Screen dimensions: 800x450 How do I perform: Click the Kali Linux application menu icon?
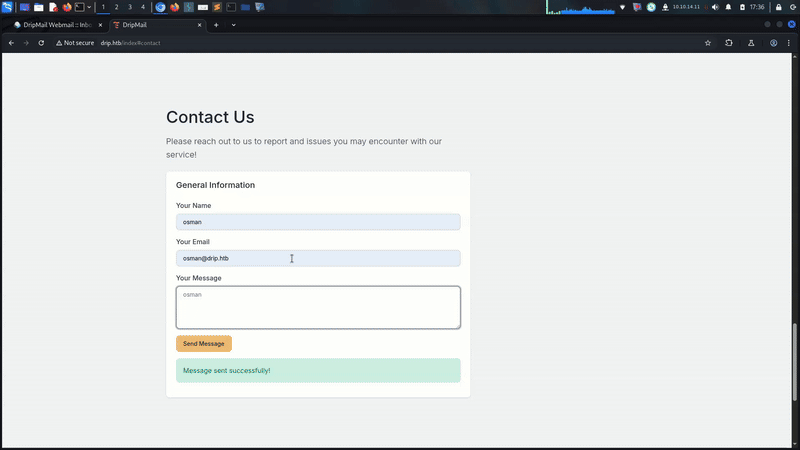(8, 7)
